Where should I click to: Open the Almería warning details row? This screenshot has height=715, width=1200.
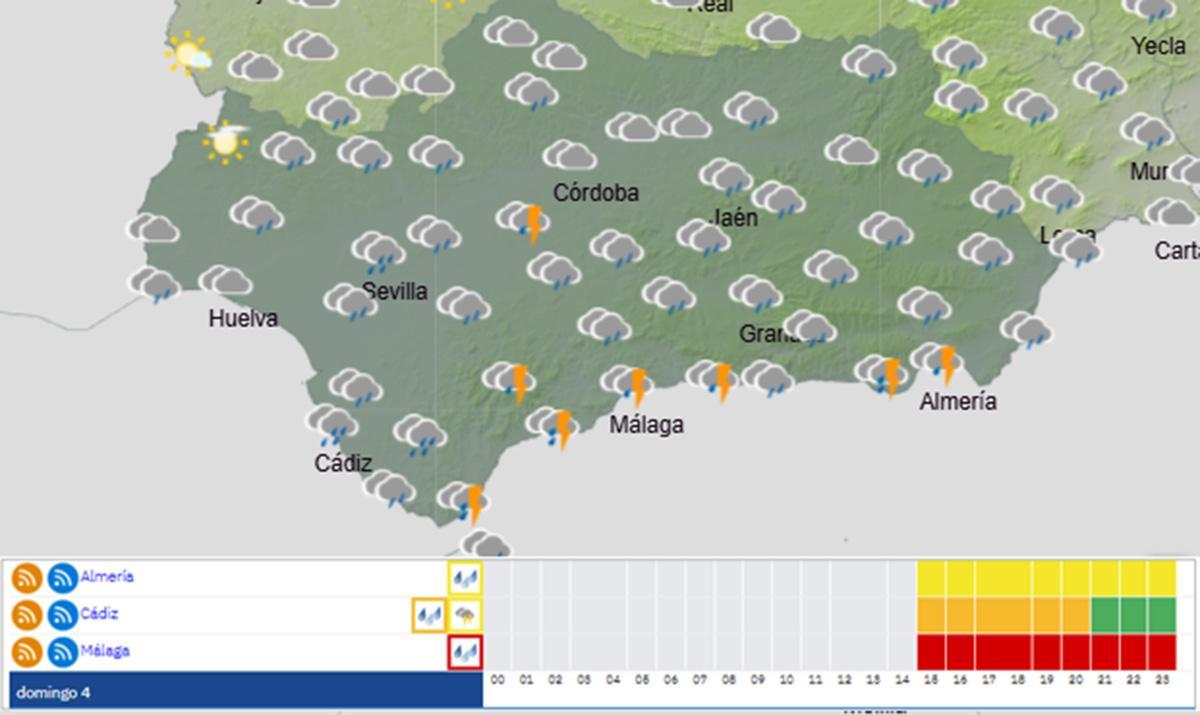pos(110,578)
